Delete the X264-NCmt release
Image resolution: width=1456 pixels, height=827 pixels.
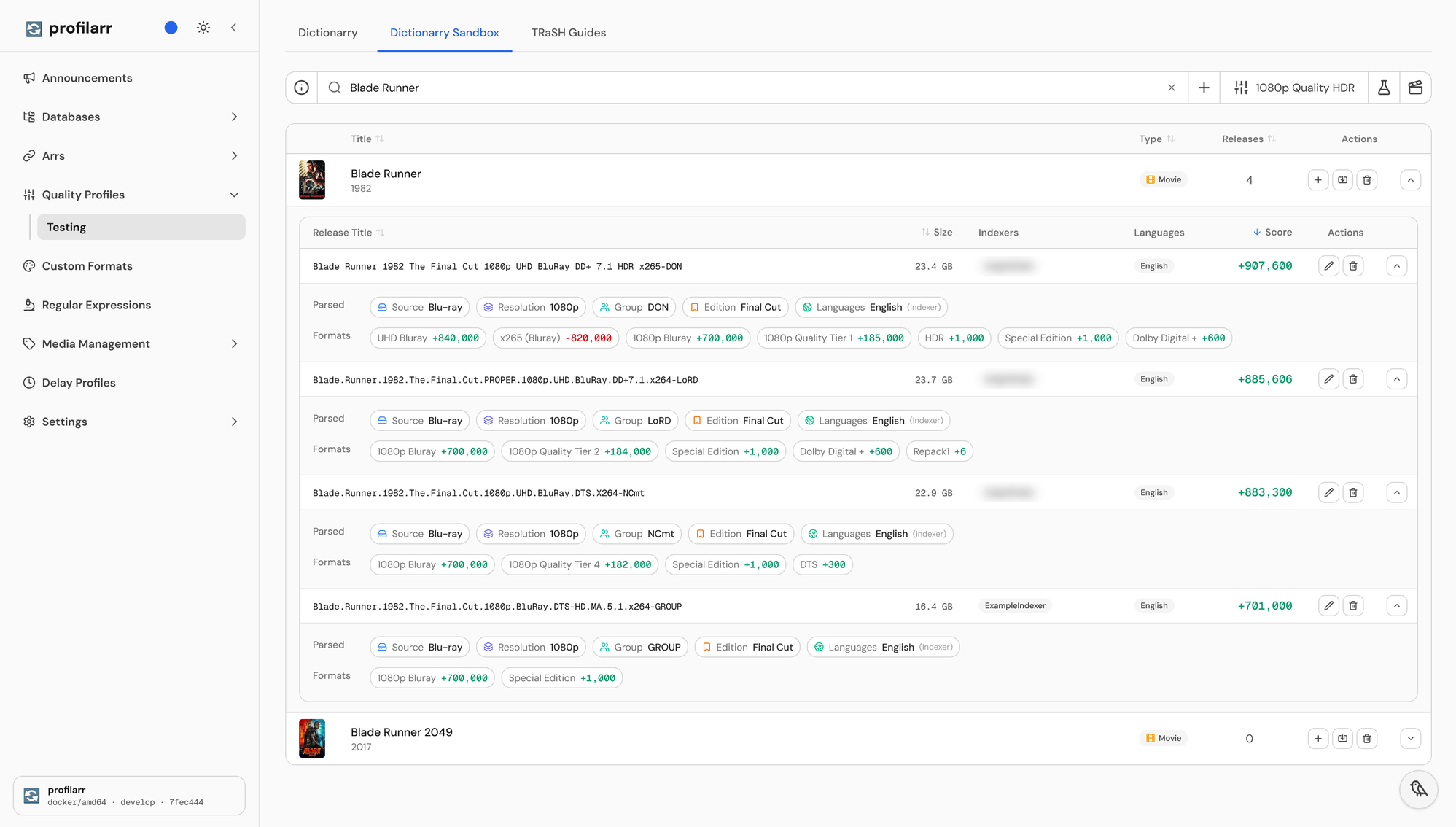[x=1353, y=493]
